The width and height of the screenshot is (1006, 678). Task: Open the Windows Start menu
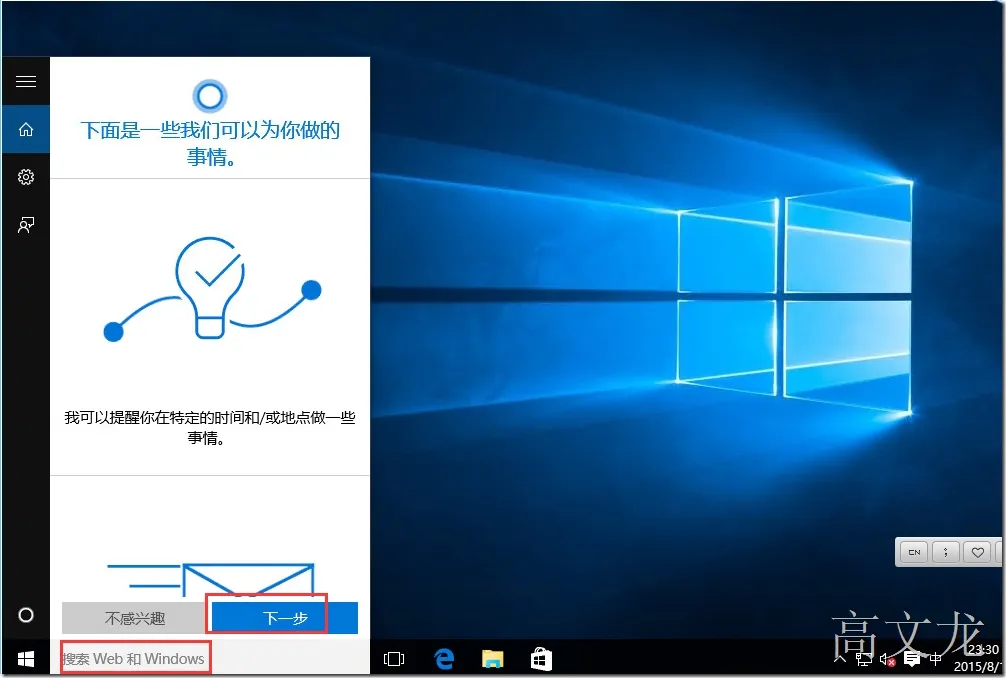pos(26,658)
